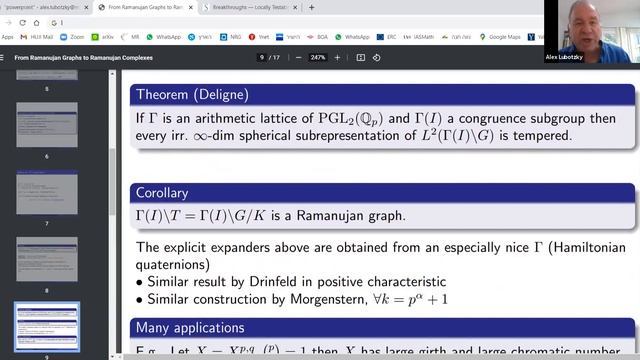This screenshot has width=640, height=360.
Task: Open the Zoom bookmark
Action: click(72, 37)
